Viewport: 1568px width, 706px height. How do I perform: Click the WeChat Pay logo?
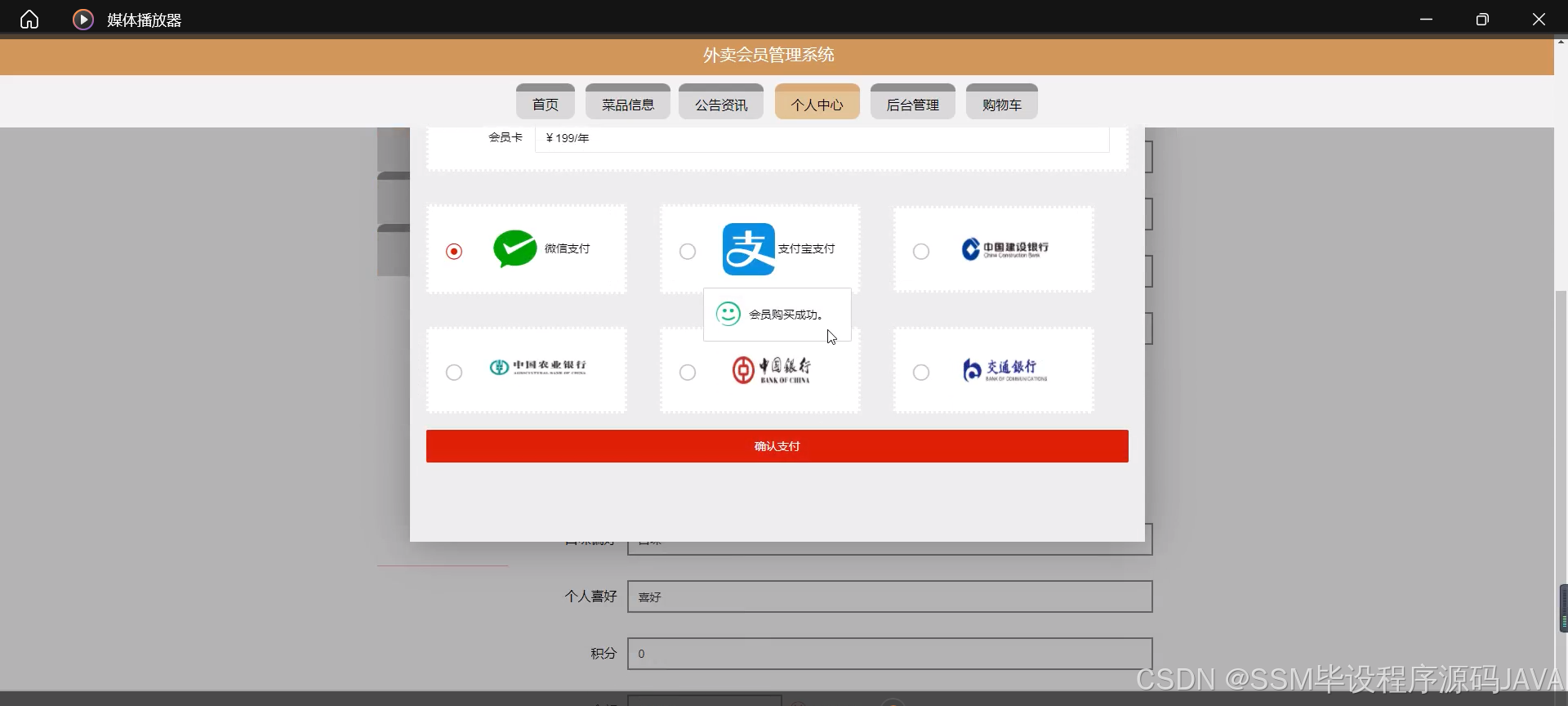[515, 249]
